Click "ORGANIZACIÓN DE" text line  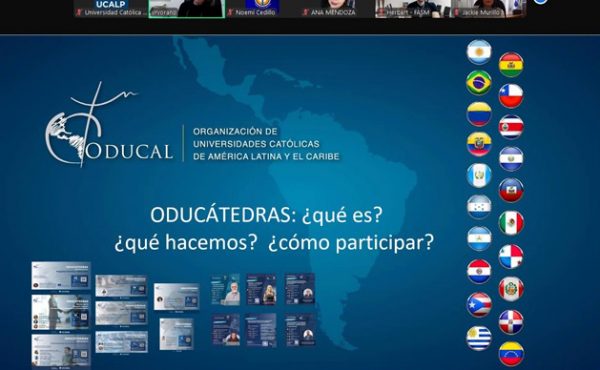point(235,132)
